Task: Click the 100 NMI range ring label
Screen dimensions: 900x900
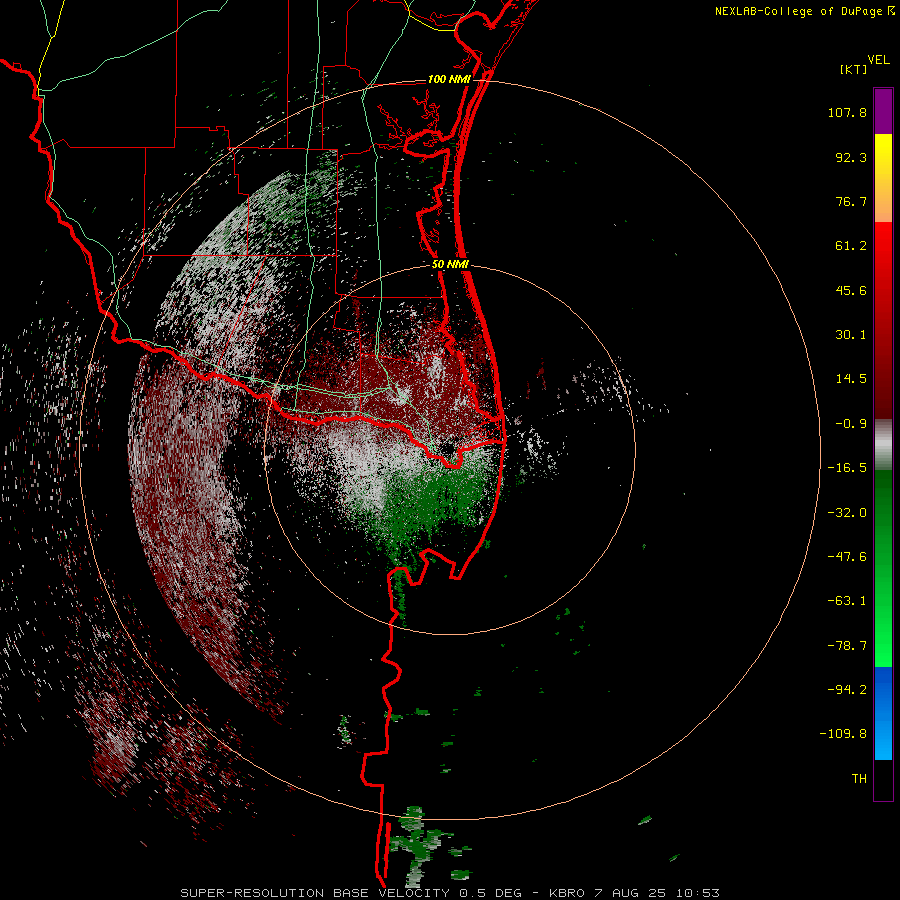Action: pyautogui.click(x=449, y=79)
